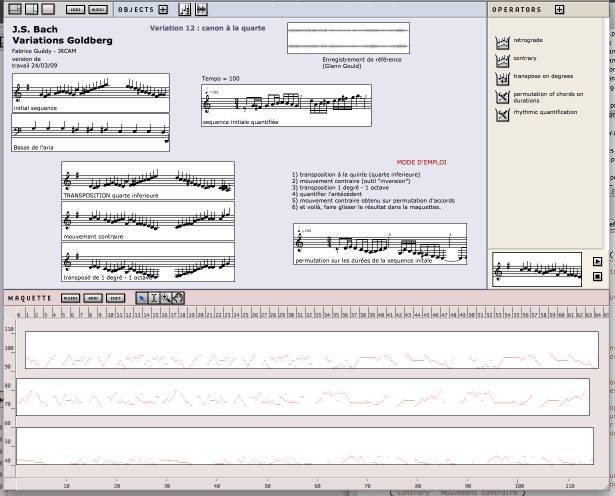615x496 pixels.
Task: Expand Operators with the plus button
Action: 558,9
